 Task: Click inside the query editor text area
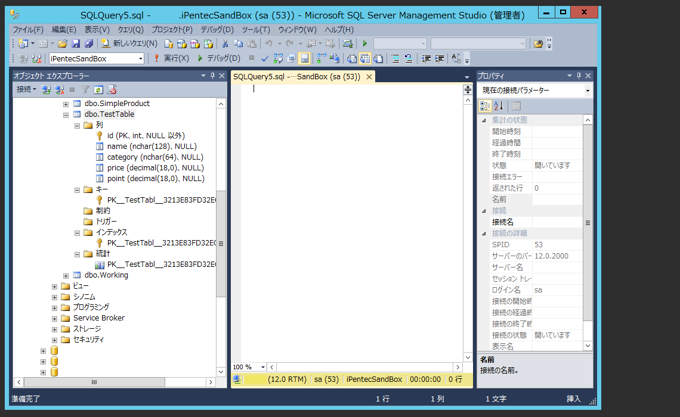(x=352, y=223)
